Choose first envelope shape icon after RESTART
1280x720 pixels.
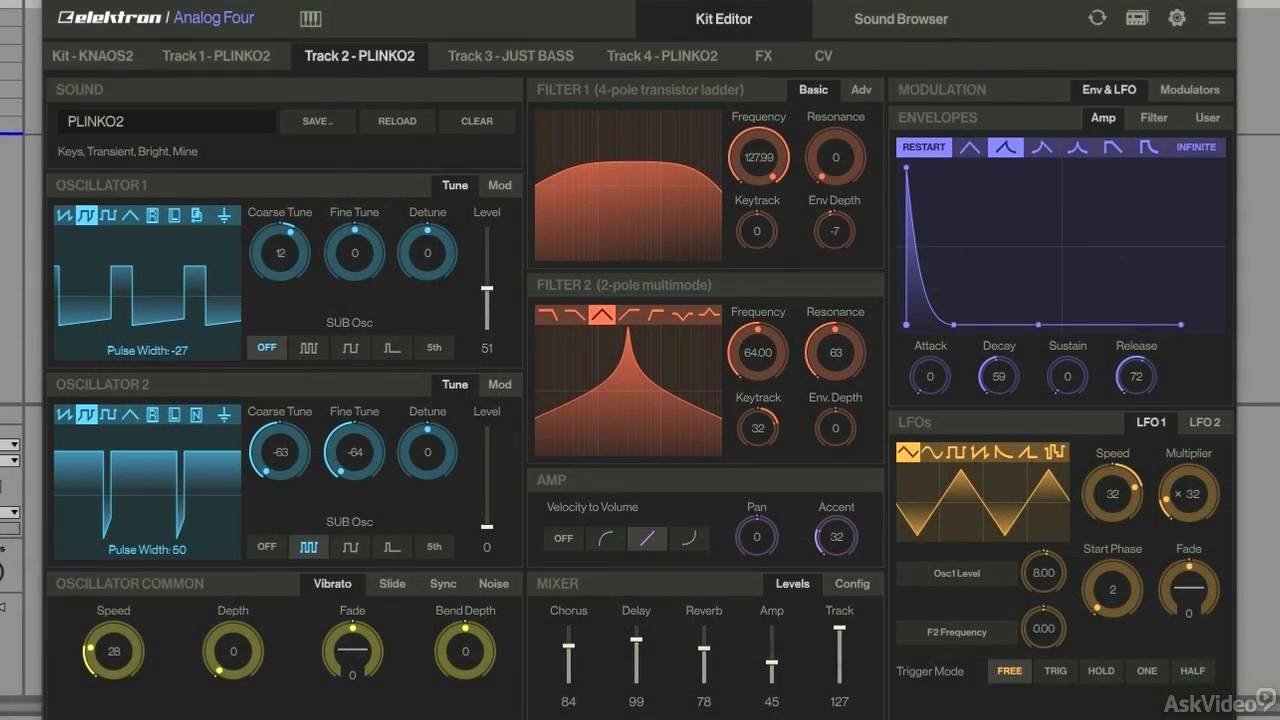970,147
